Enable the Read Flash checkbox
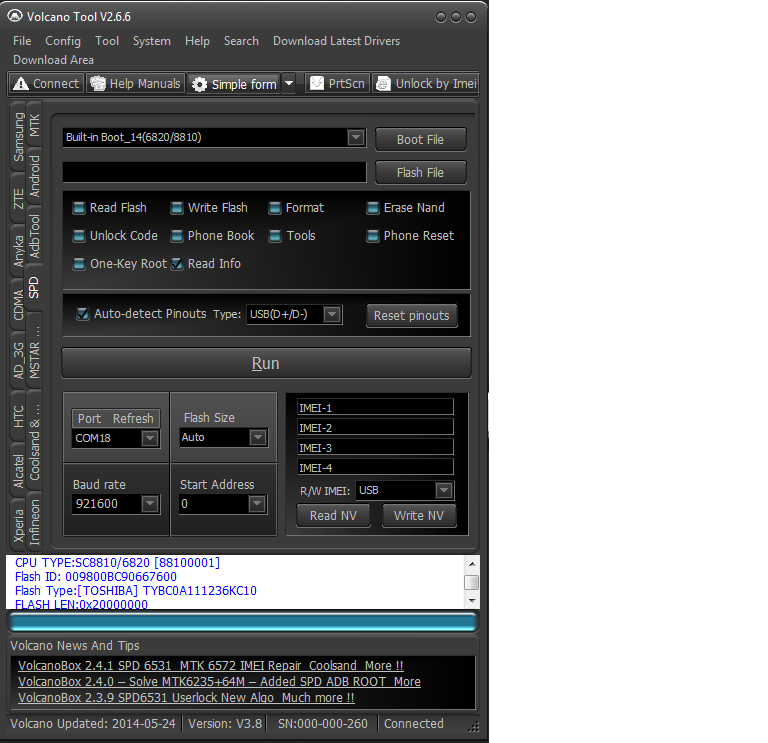The image size is (768, 743). (79, 208)
